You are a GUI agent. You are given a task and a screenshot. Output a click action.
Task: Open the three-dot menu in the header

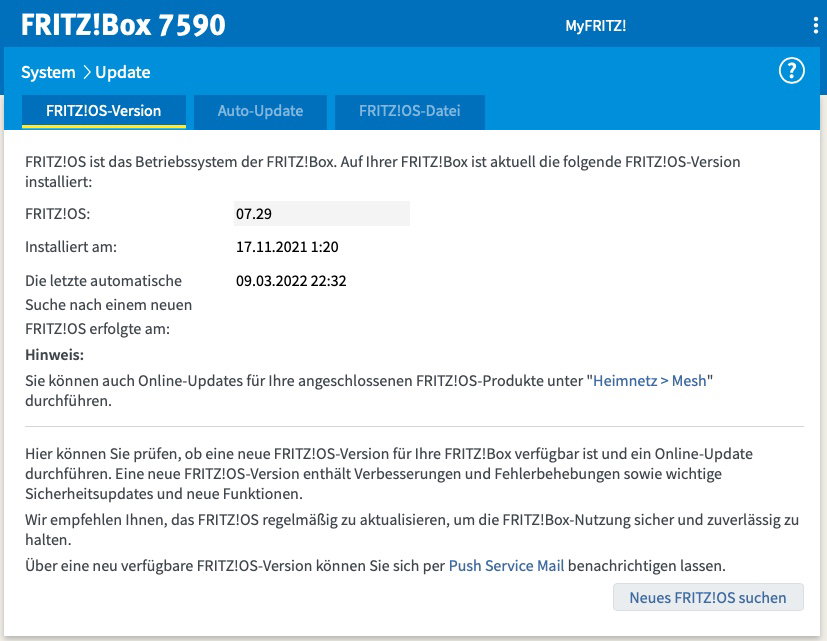[x=816, y=25]
